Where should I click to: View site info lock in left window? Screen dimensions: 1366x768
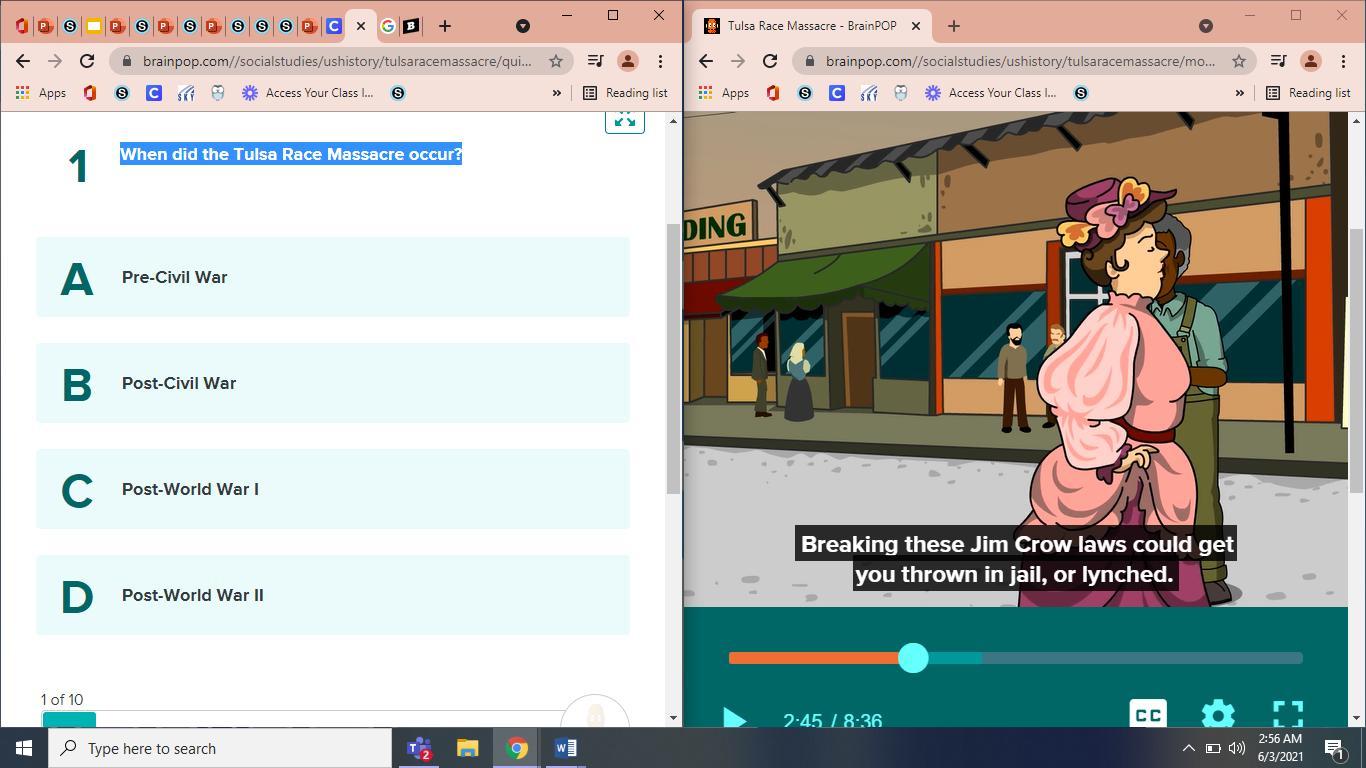pyautogui.click(x=126, y=61)
